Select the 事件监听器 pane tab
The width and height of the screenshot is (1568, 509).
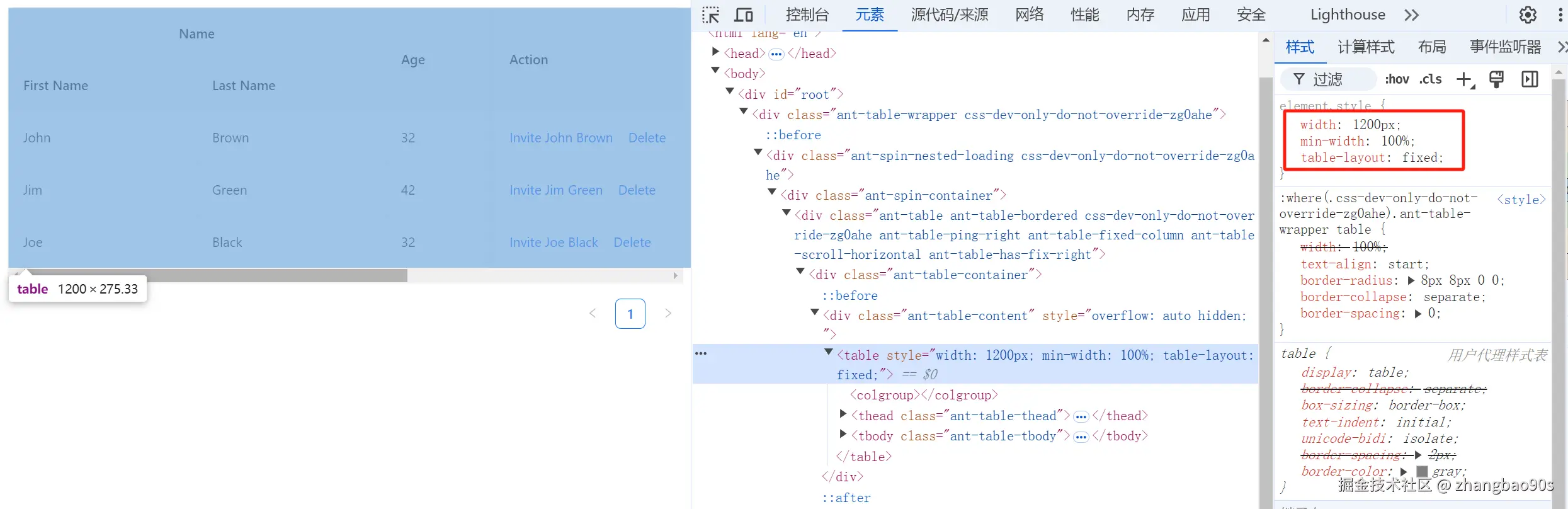1506,47
